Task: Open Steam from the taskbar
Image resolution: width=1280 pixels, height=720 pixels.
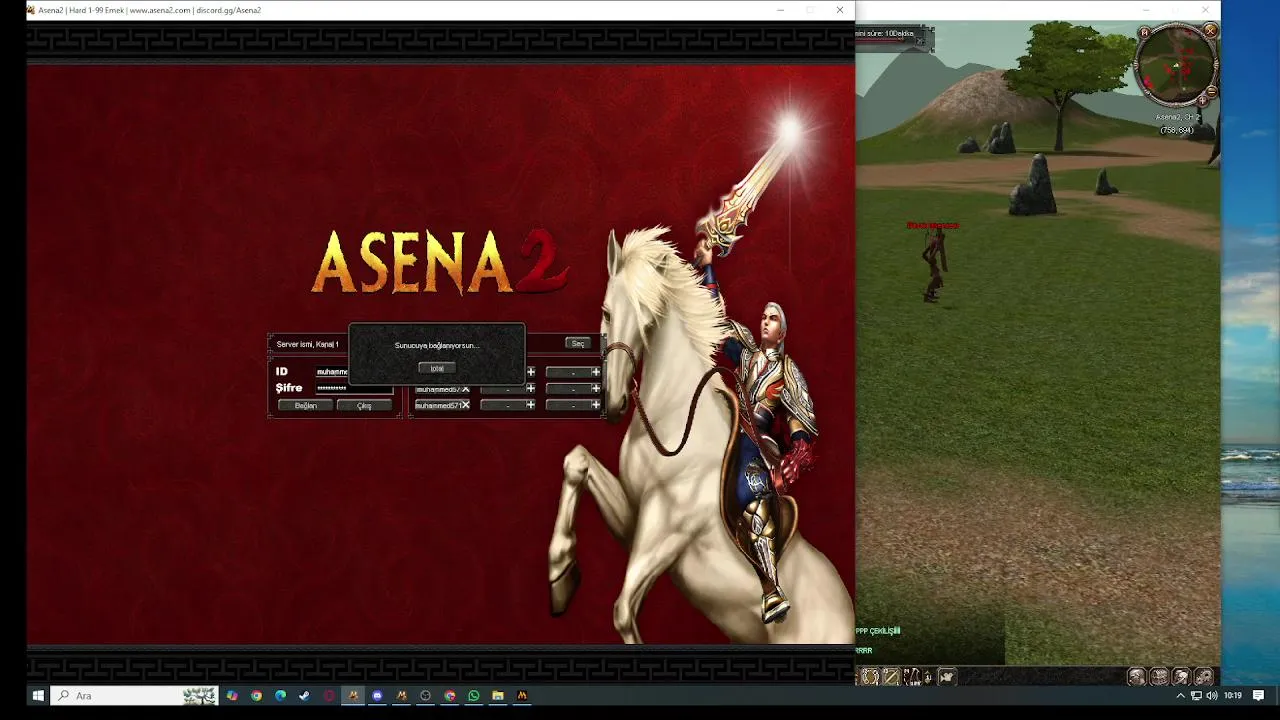Action: pos(304,695)
